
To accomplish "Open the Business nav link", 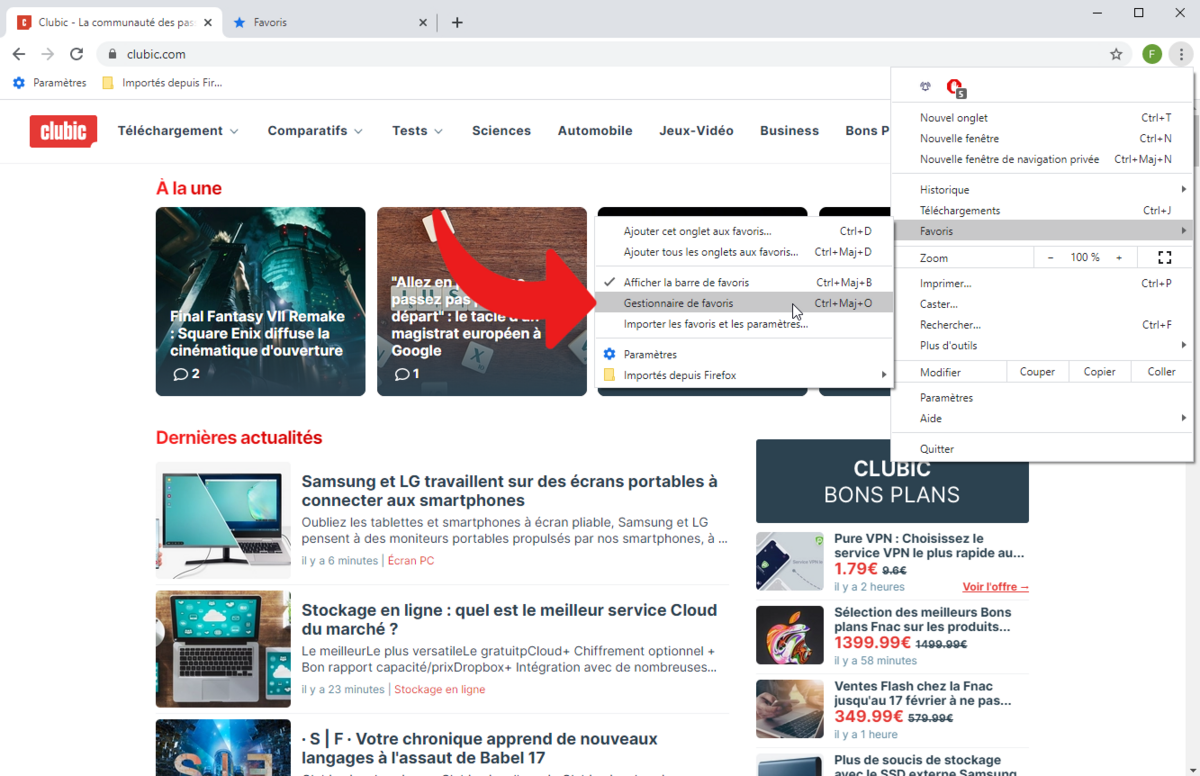I will (789, 131).
